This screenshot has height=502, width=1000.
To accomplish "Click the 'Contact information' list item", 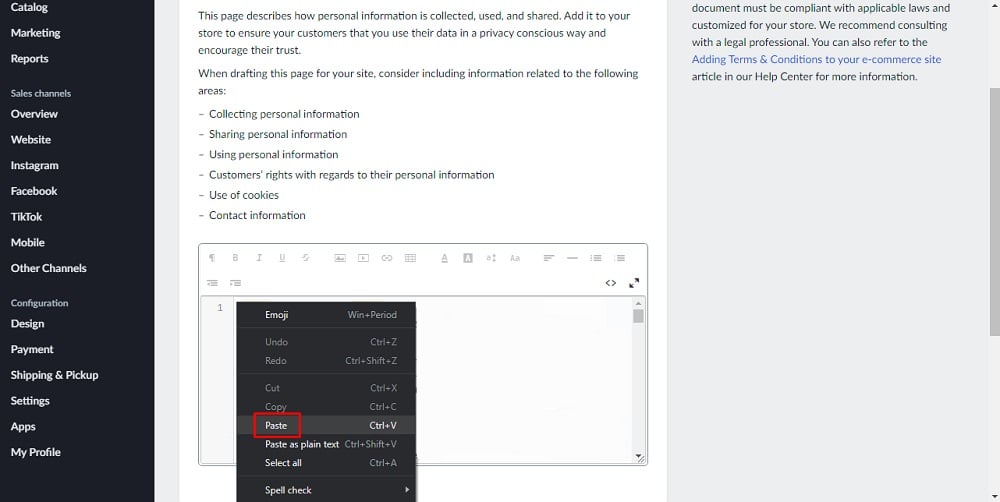I will (x=257, y=216).
